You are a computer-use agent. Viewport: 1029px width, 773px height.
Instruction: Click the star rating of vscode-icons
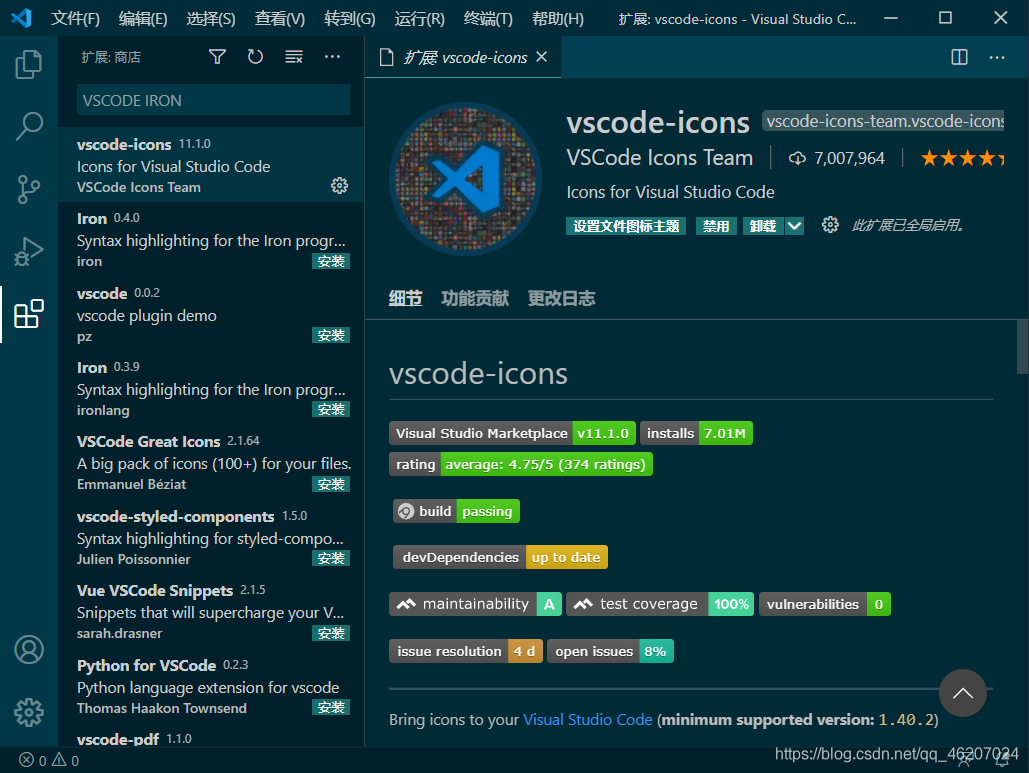click(x=962, y=158)
